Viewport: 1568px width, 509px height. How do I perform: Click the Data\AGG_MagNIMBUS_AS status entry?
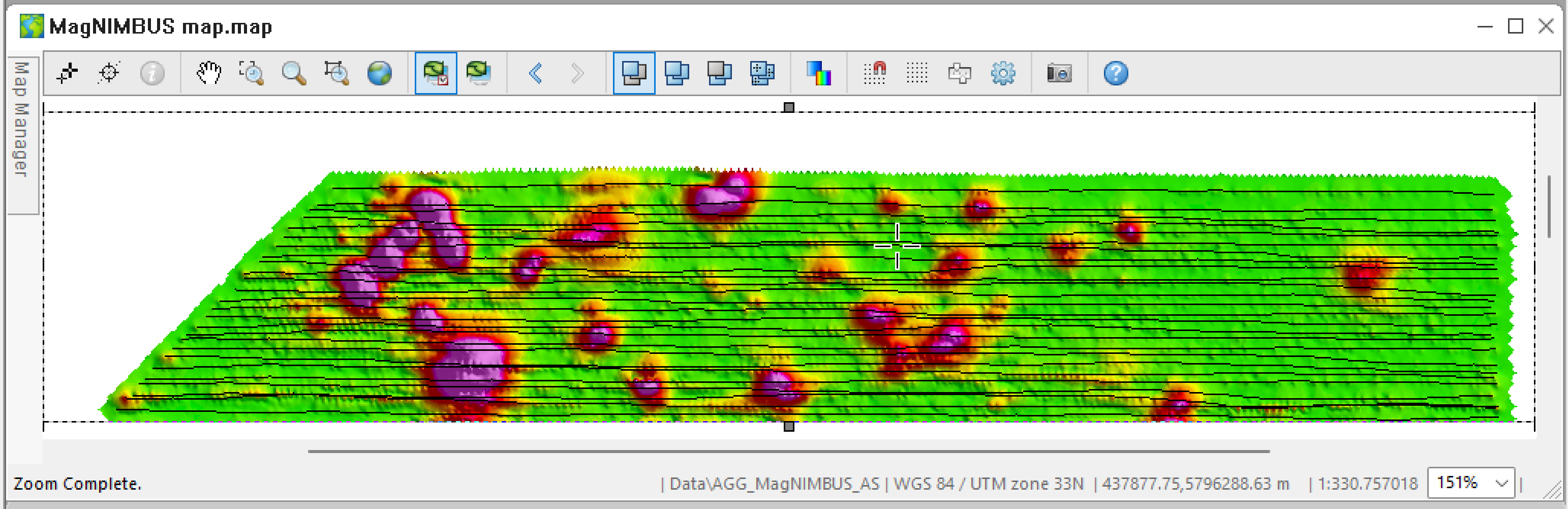[774, 484]
